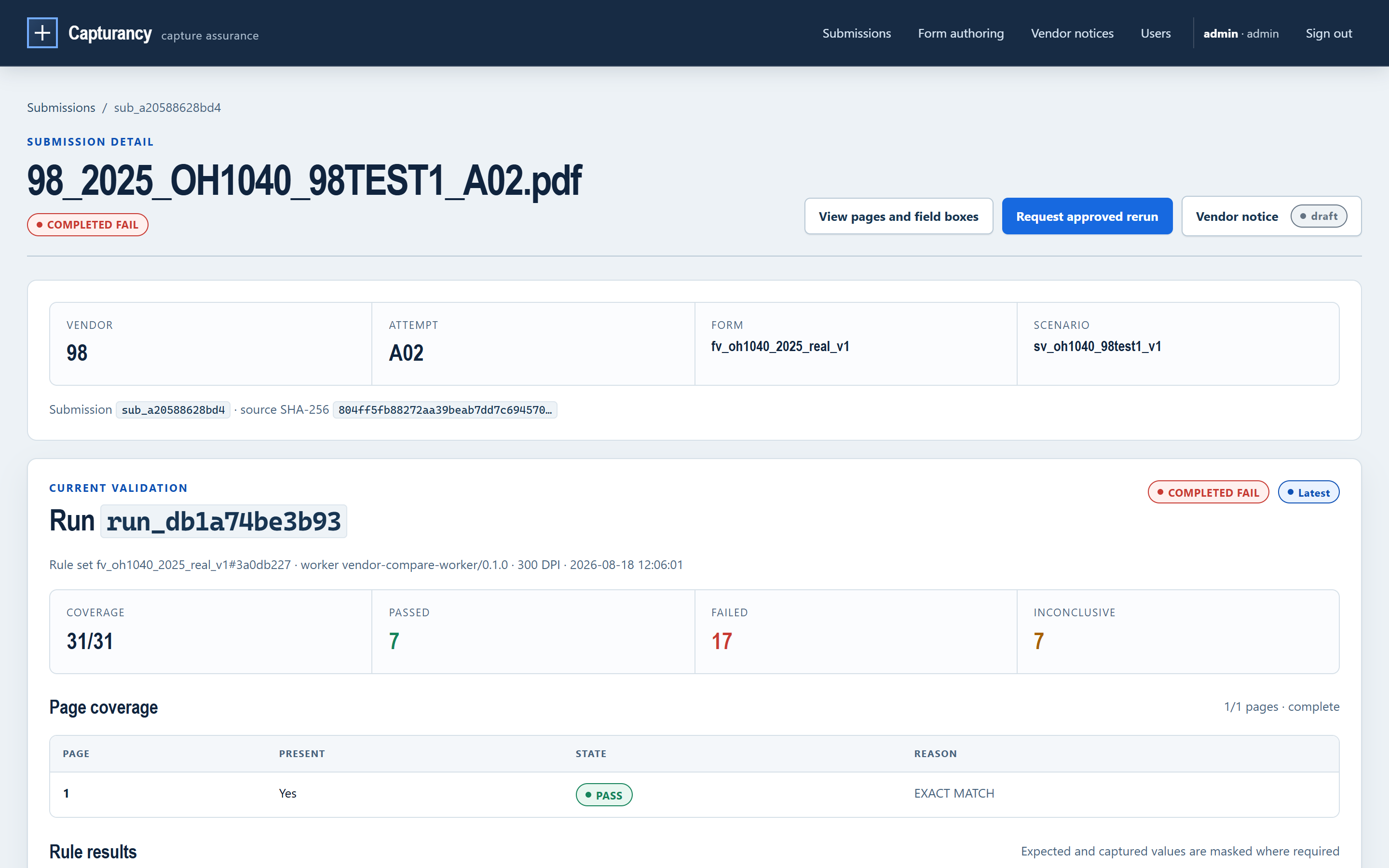Click the attempt value A02
1389x868 pixels.
point(407,353)
